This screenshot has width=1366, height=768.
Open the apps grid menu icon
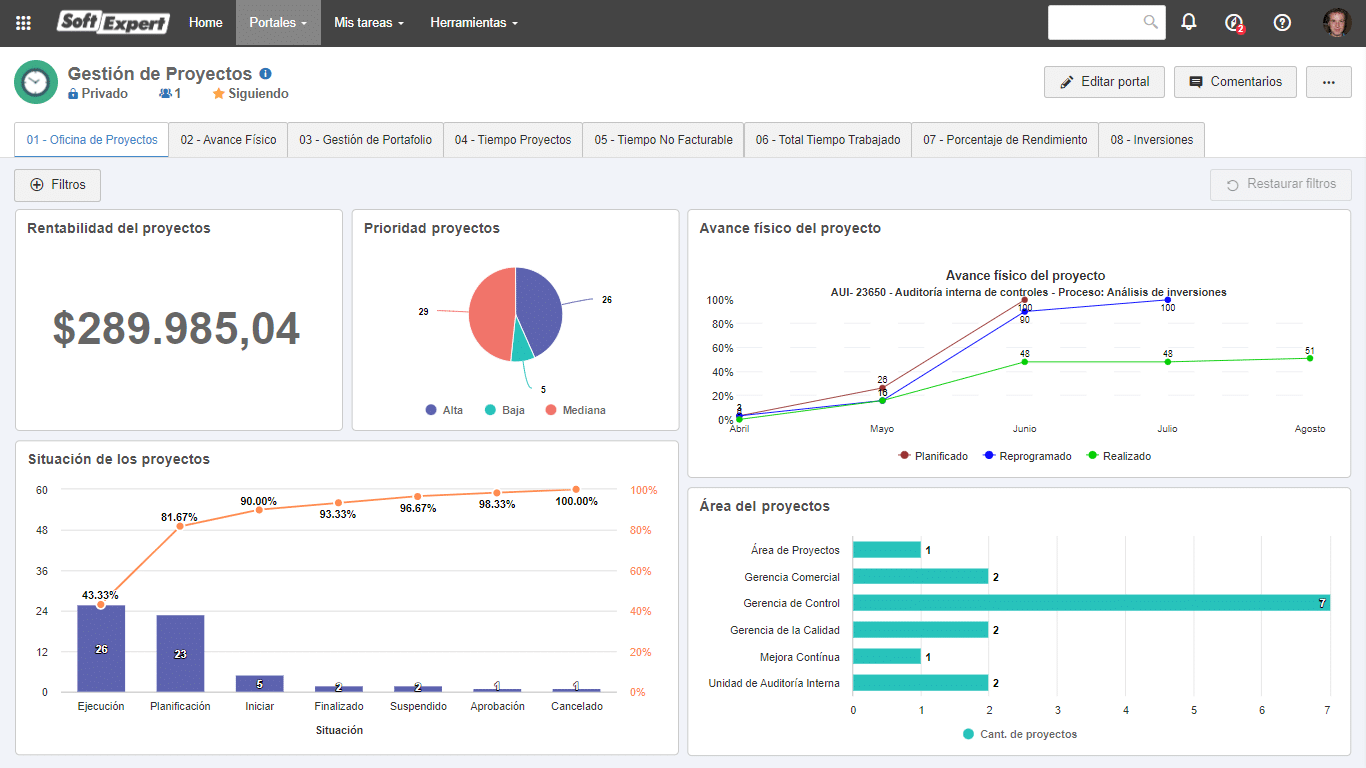(x=23, y=22)
